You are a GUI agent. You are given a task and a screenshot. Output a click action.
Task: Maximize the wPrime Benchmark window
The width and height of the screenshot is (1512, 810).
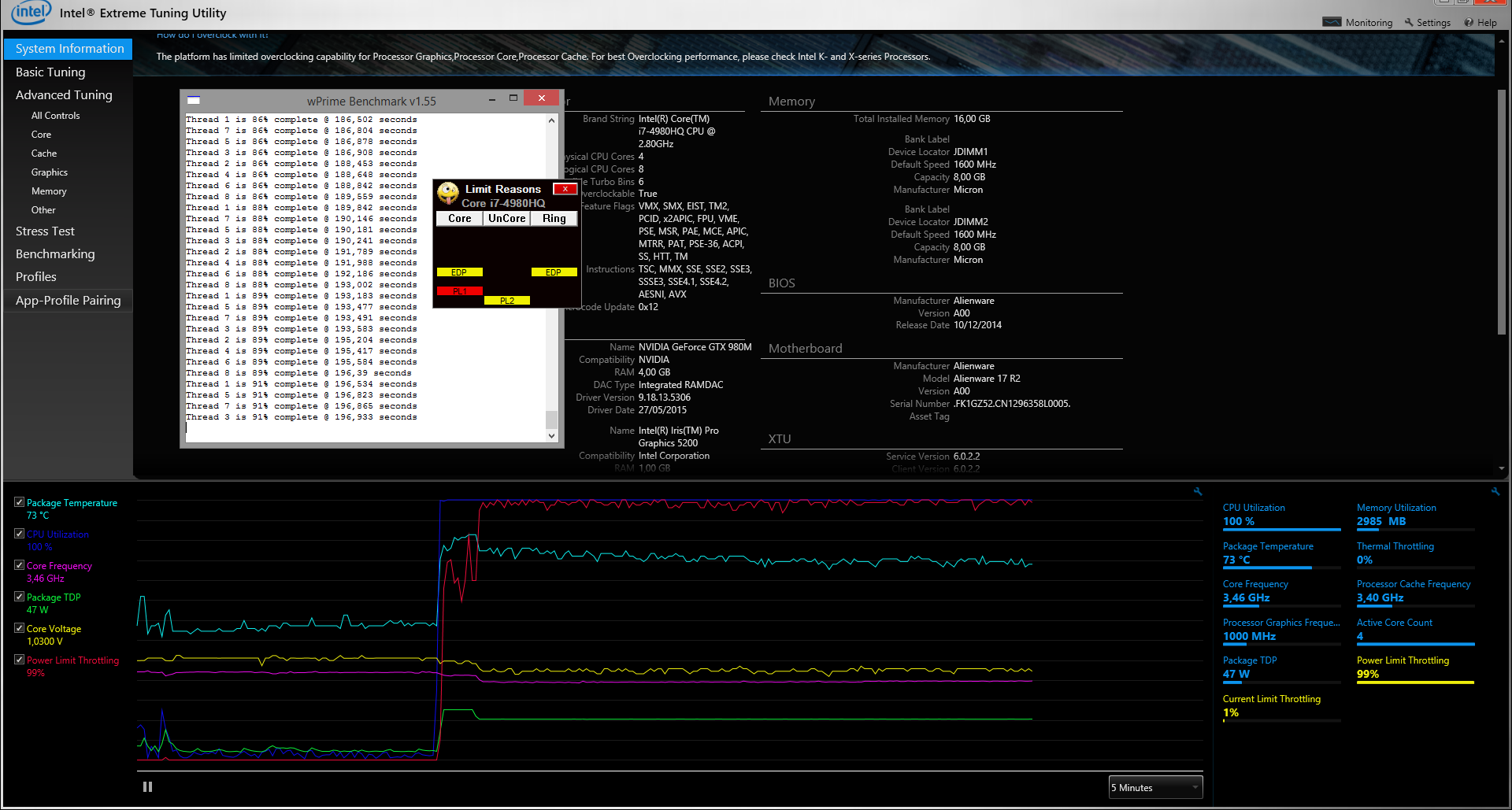pos(513,98)
